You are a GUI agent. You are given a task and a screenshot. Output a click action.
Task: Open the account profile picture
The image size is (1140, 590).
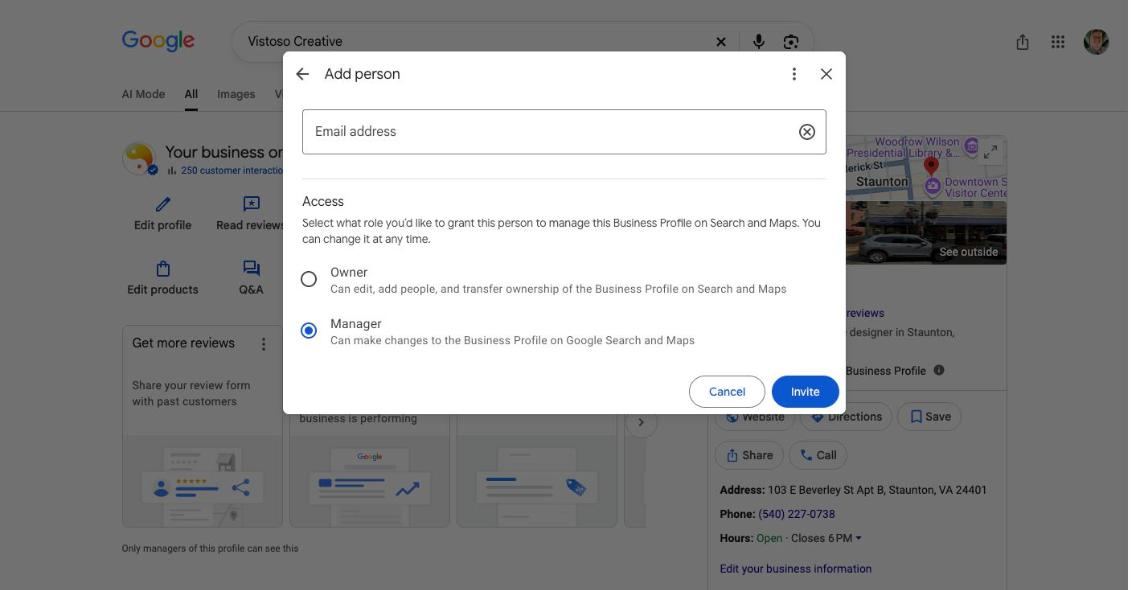pyautogui.click(x=1096, y=42)
